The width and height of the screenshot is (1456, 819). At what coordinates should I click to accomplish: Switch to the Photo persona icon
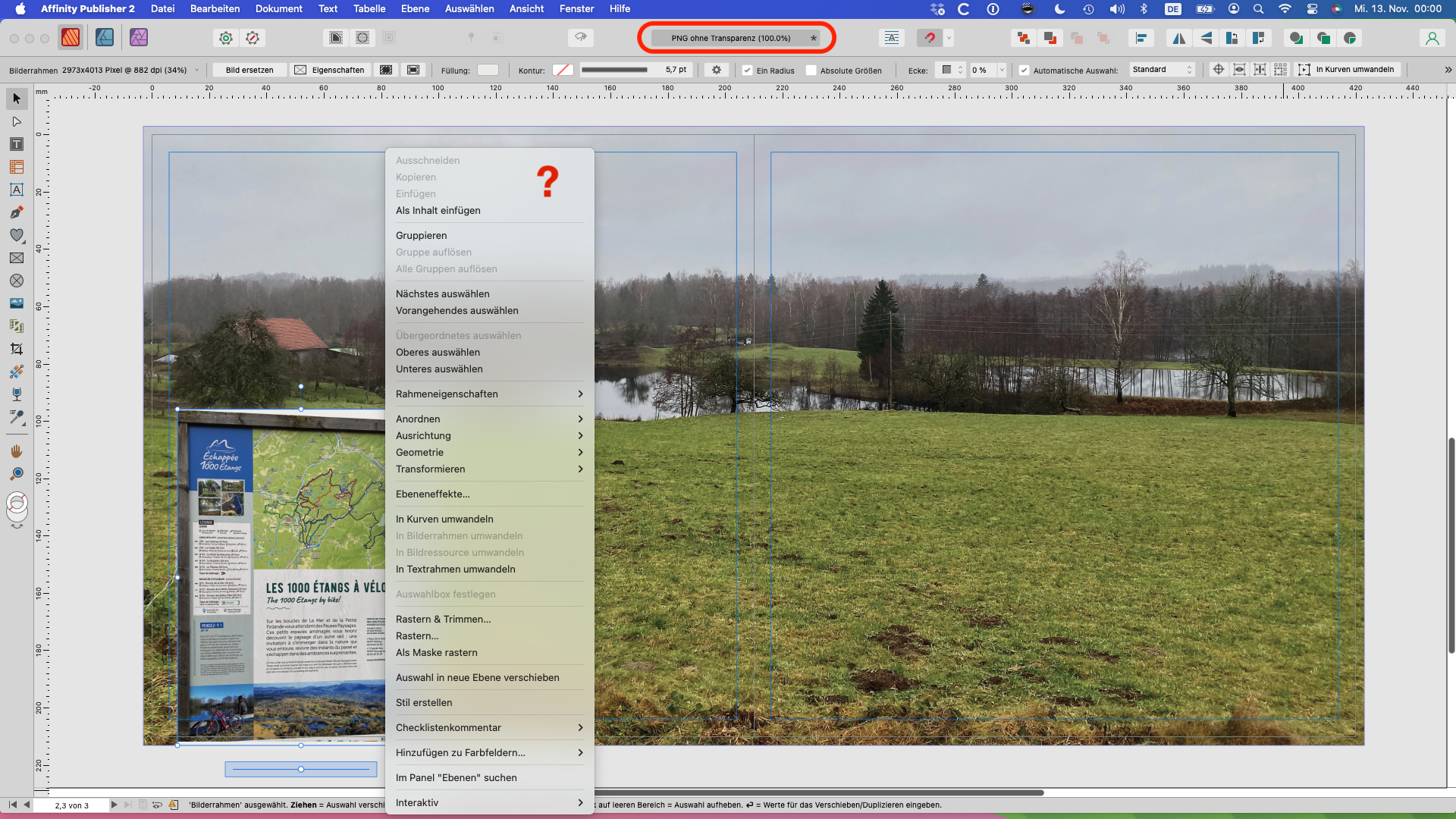pos(139,37)
